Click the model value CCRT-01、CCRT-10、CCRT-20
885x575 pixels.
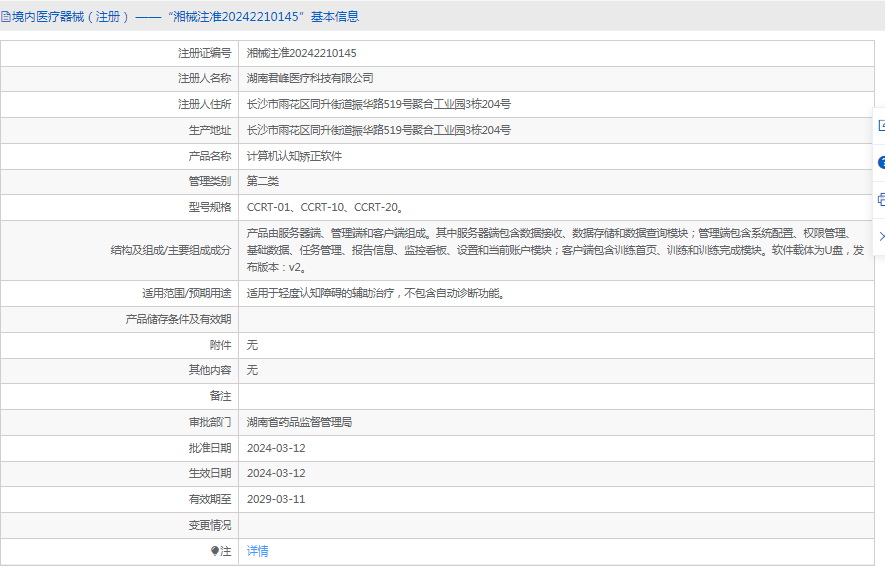(325, 207)
